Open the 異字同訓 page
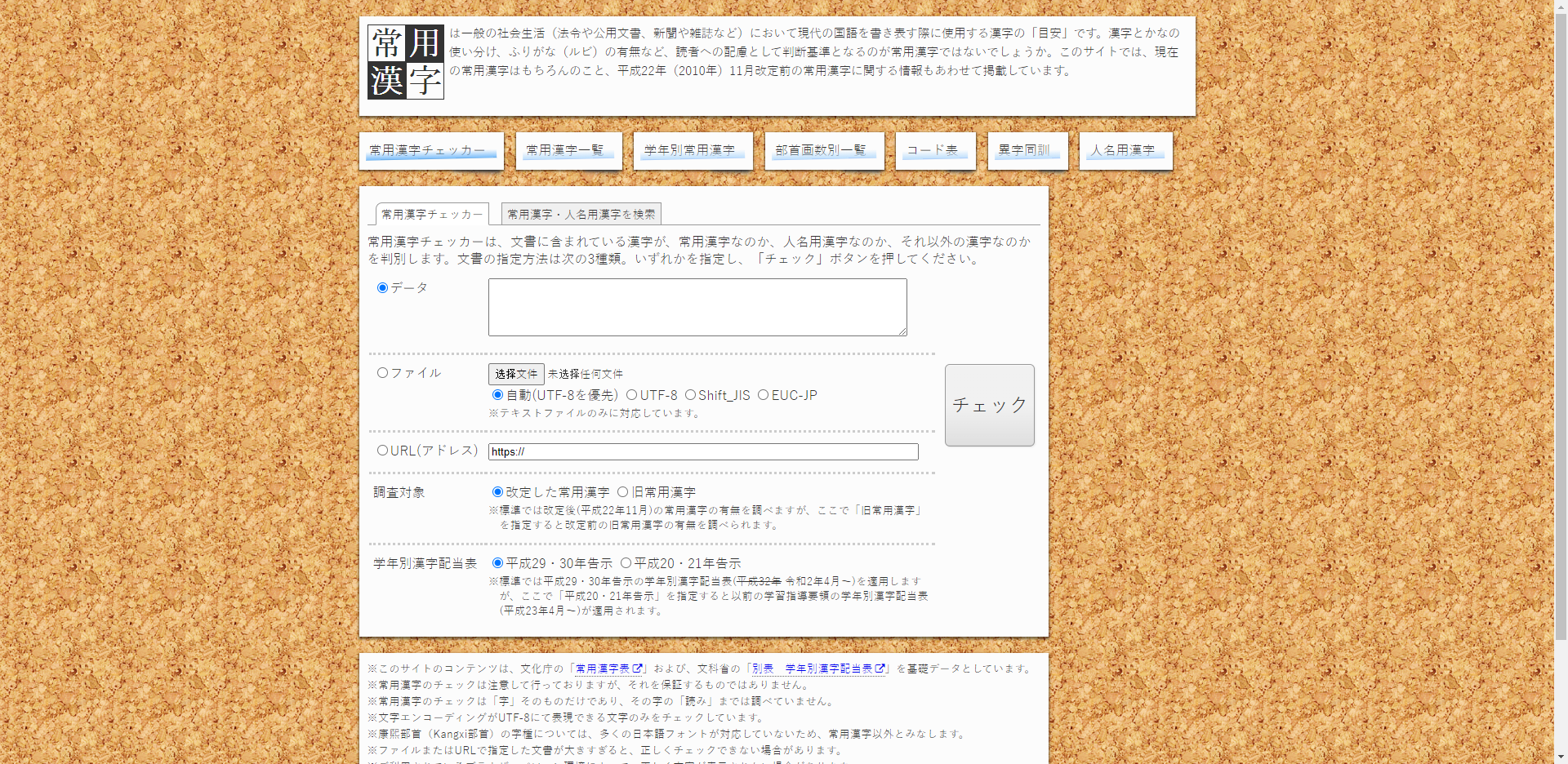The height and width of the screenshot is (764, 1568). pos(1027,151)
